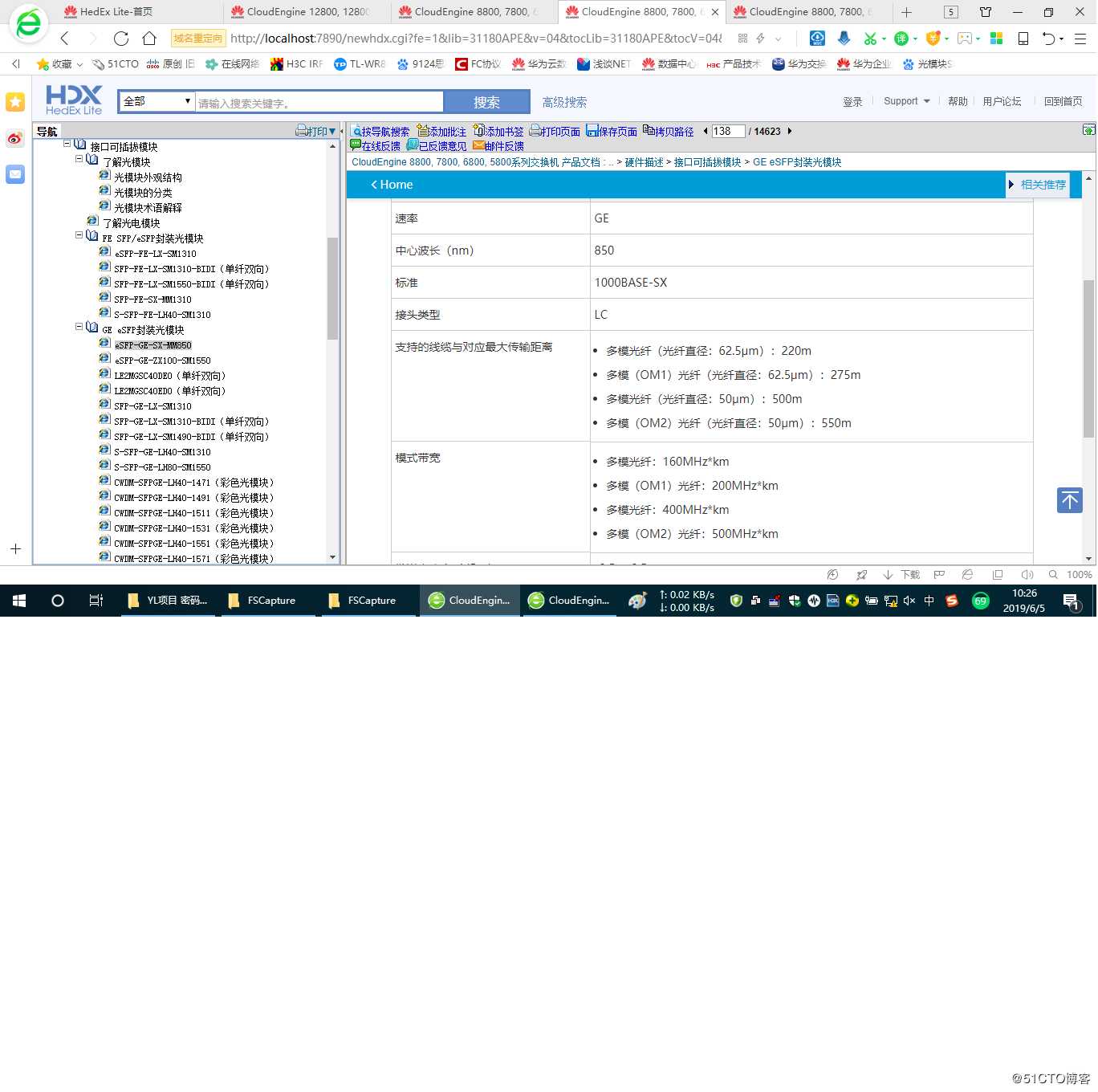Click 保存页面 save page icon

(x=592, y=131)
